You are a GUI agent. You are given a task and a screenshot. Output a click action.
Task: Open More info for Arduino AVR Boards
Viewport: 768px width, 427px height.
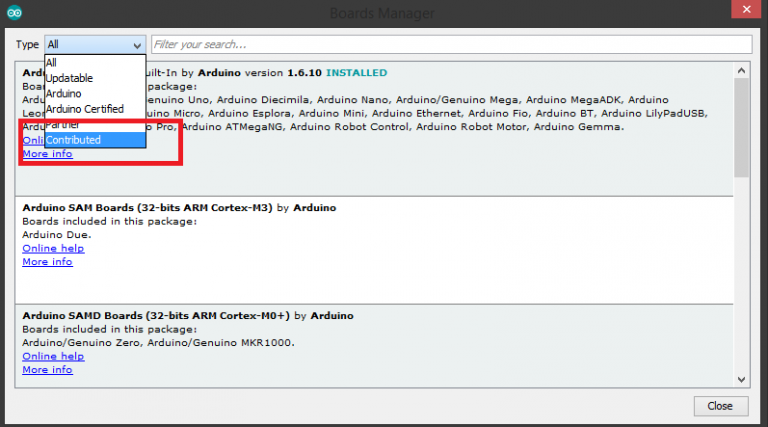(x=47, y=154)
